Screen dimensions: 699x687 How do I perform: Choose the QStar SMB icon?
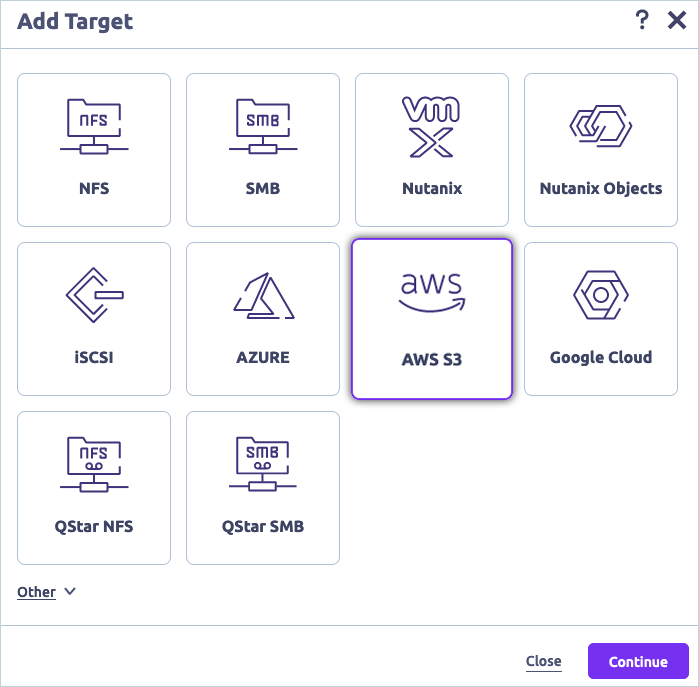click(263, 465)
